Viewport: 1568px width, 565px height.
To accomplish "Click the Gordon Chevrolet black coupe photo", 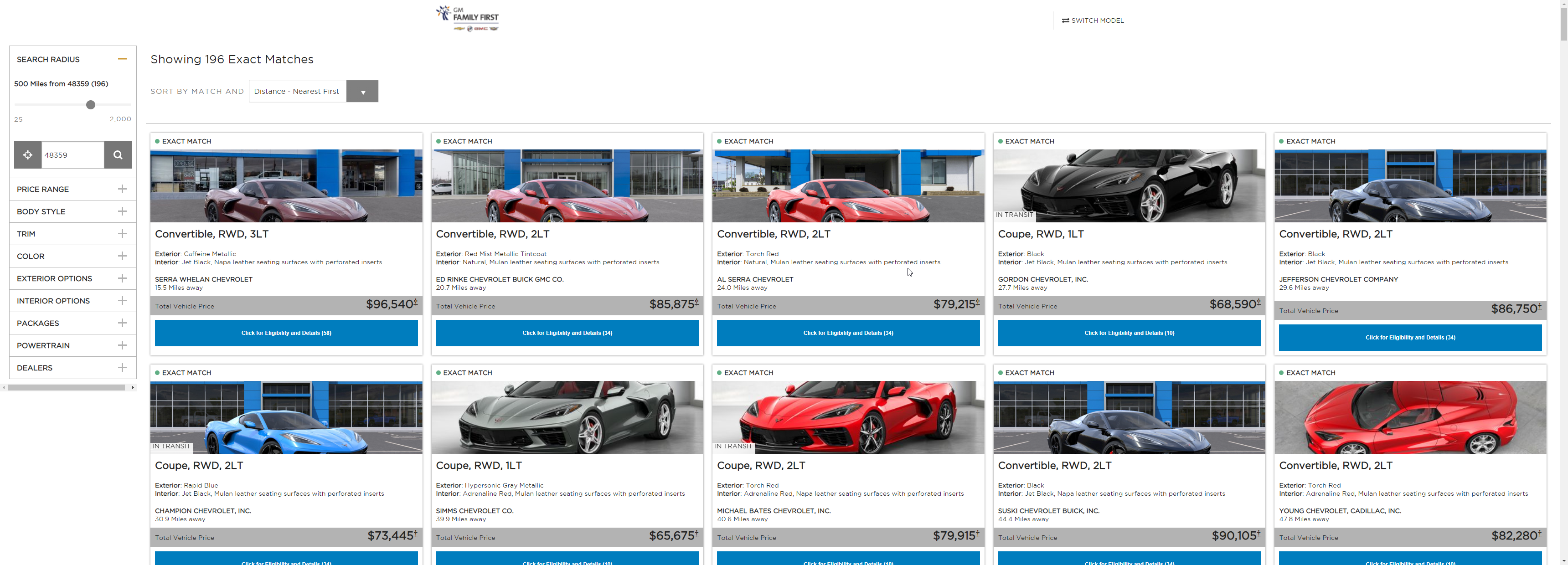I will (1129, 185).
